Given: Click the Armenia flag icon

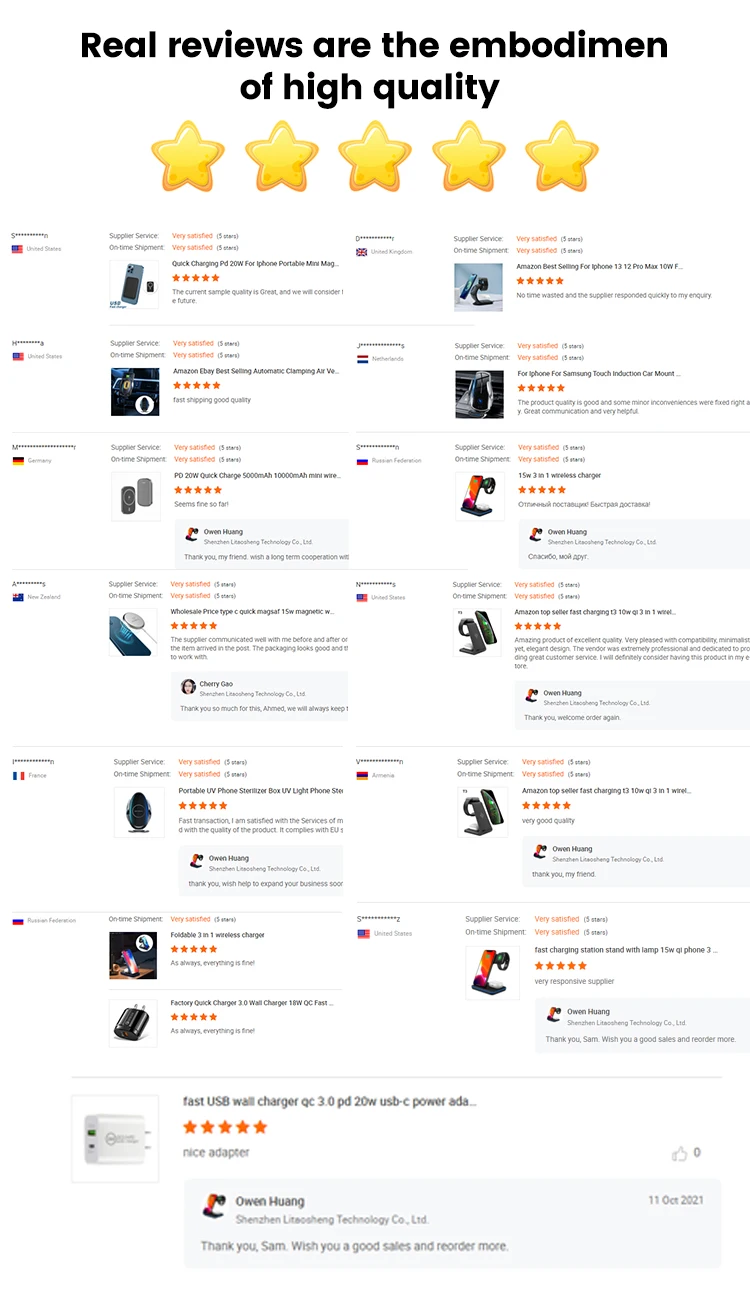Looking at the screenshot, I should (362, 775).
